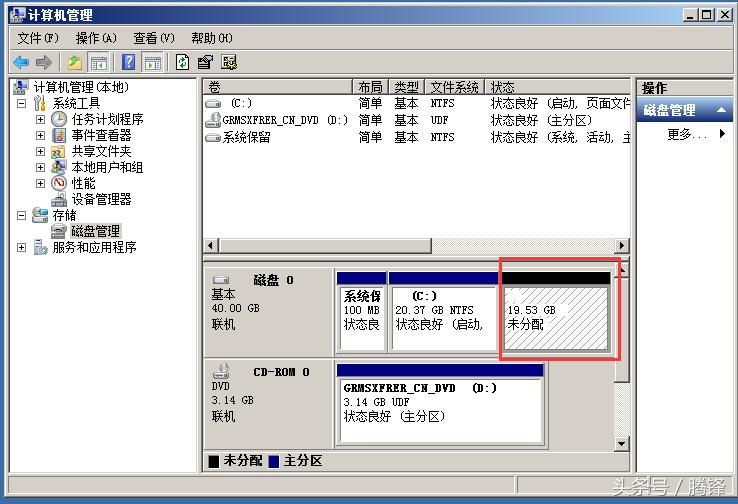Screen dimensions: 738x504
Task: Expand the 服务和应用程序 tree node
Action: [x=21, y=248]
